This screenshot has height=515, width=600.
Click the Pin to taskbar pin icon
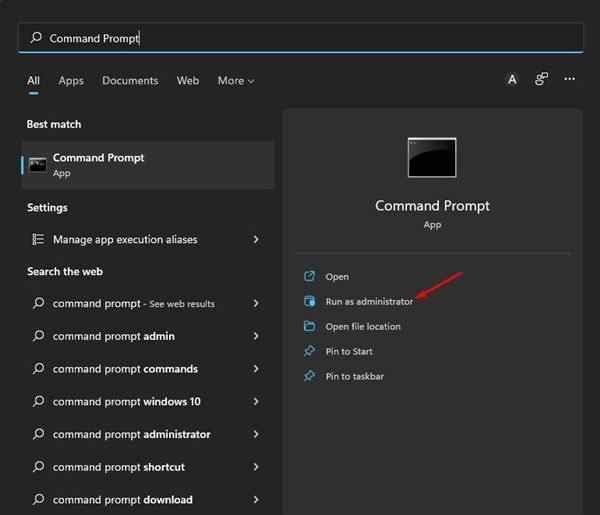coord(309,376)
